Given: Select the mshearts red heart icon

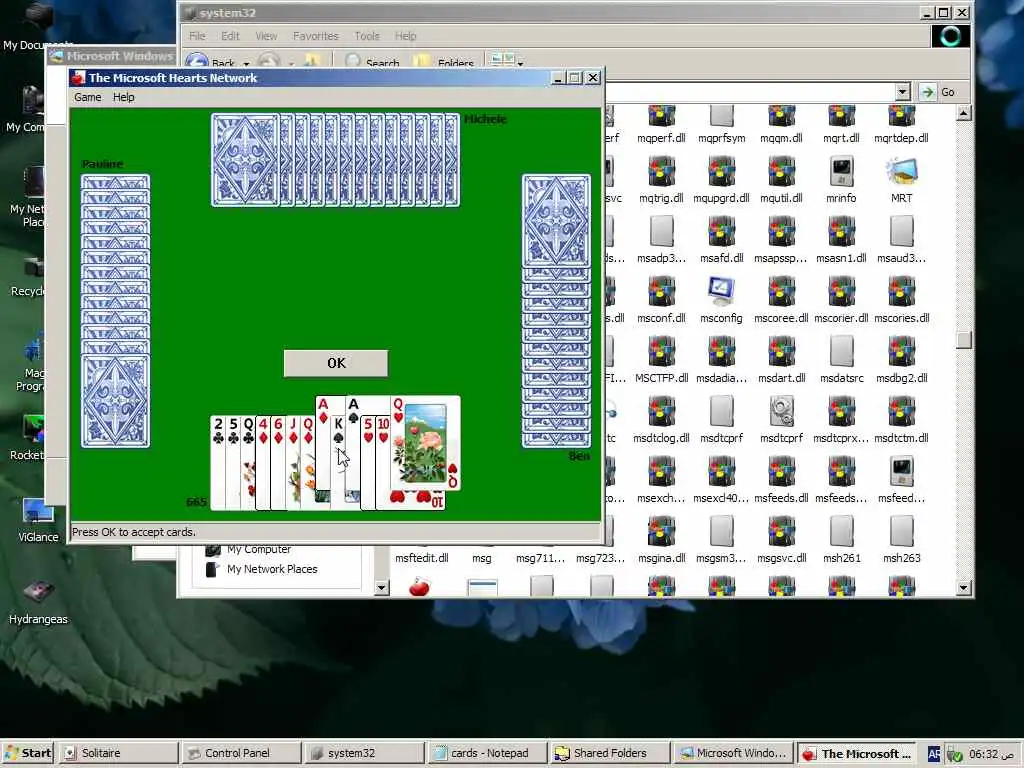Looking at the screenshot, I should tap(419, 586).
